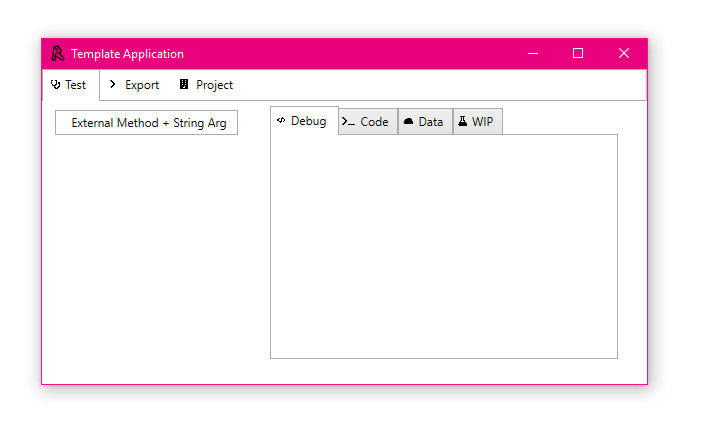Screen dimensions: 705x438
Task: Click the application logo in the title bar
Action: (x=58, y=54)
